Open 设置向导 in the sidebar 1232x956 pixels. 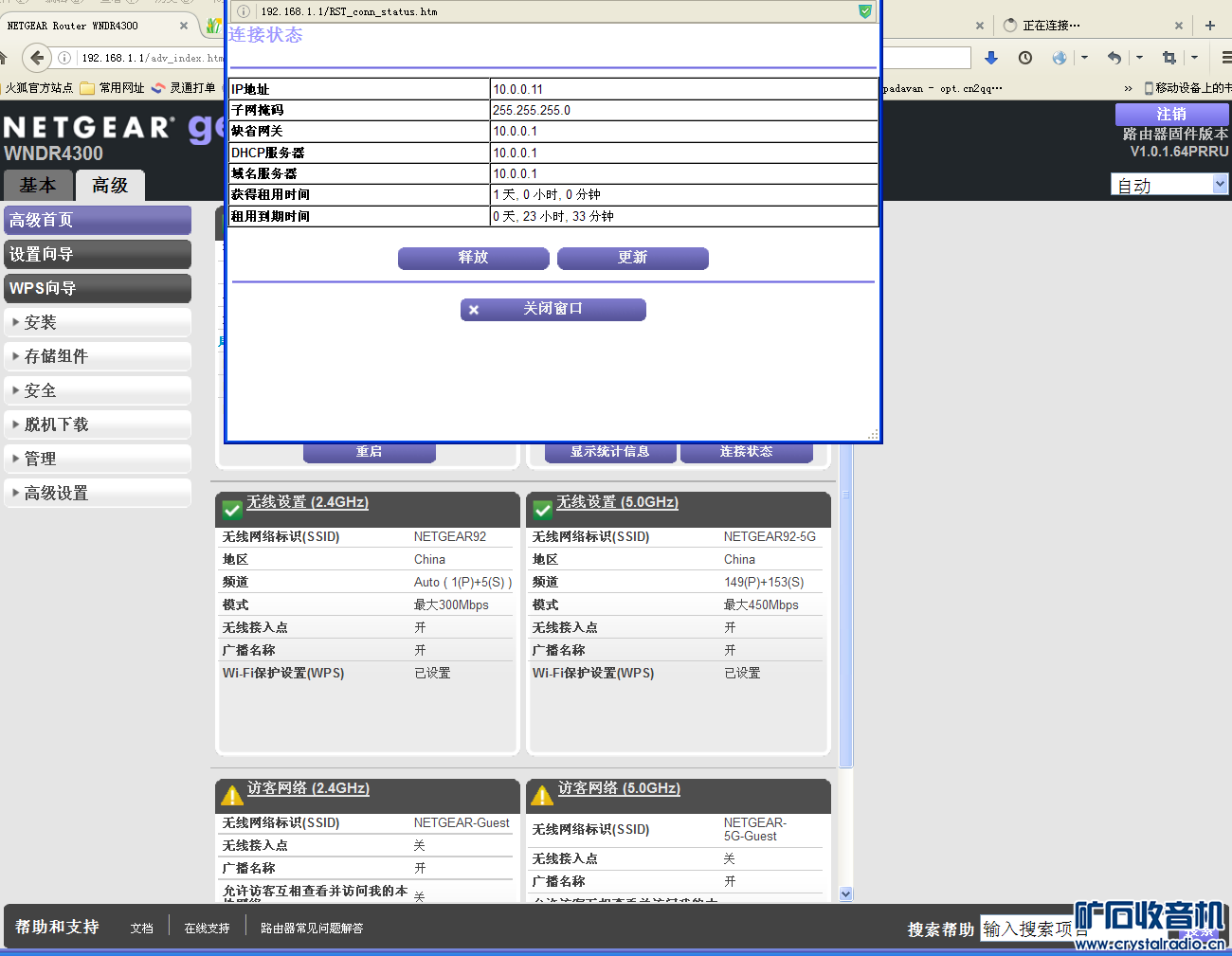click(x=98, y=254)
